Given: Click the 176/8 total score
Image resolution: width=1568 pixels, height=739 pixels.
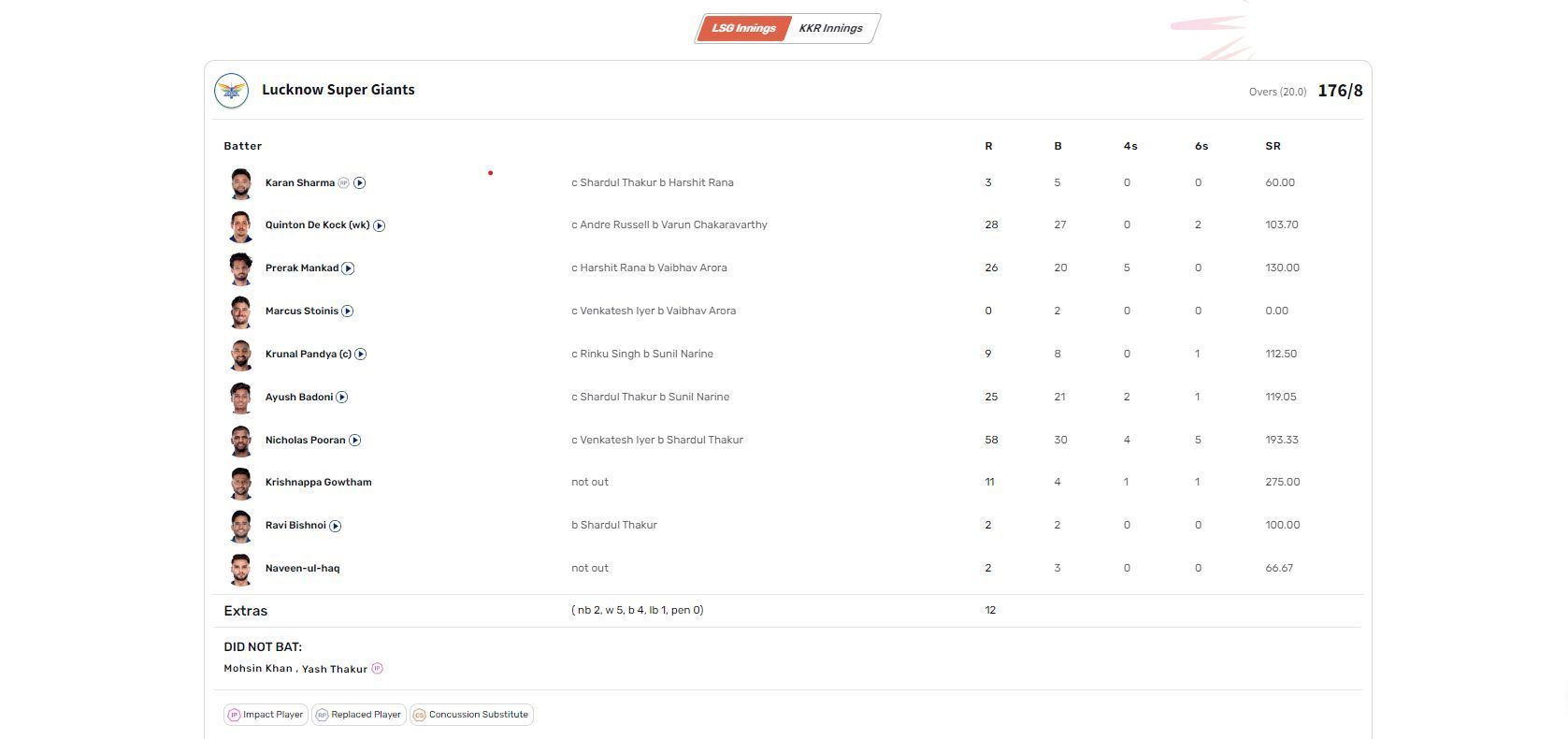Looking at the screenshot, I should (1340, 91).
